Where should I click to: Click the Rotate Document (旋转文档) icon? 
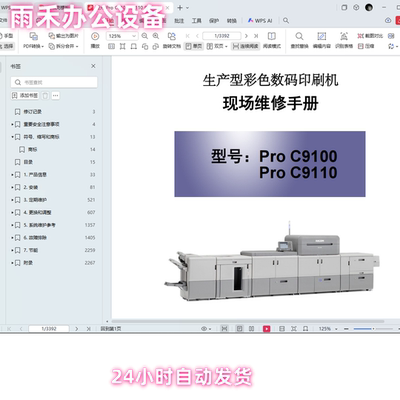[x=171, y=36]
